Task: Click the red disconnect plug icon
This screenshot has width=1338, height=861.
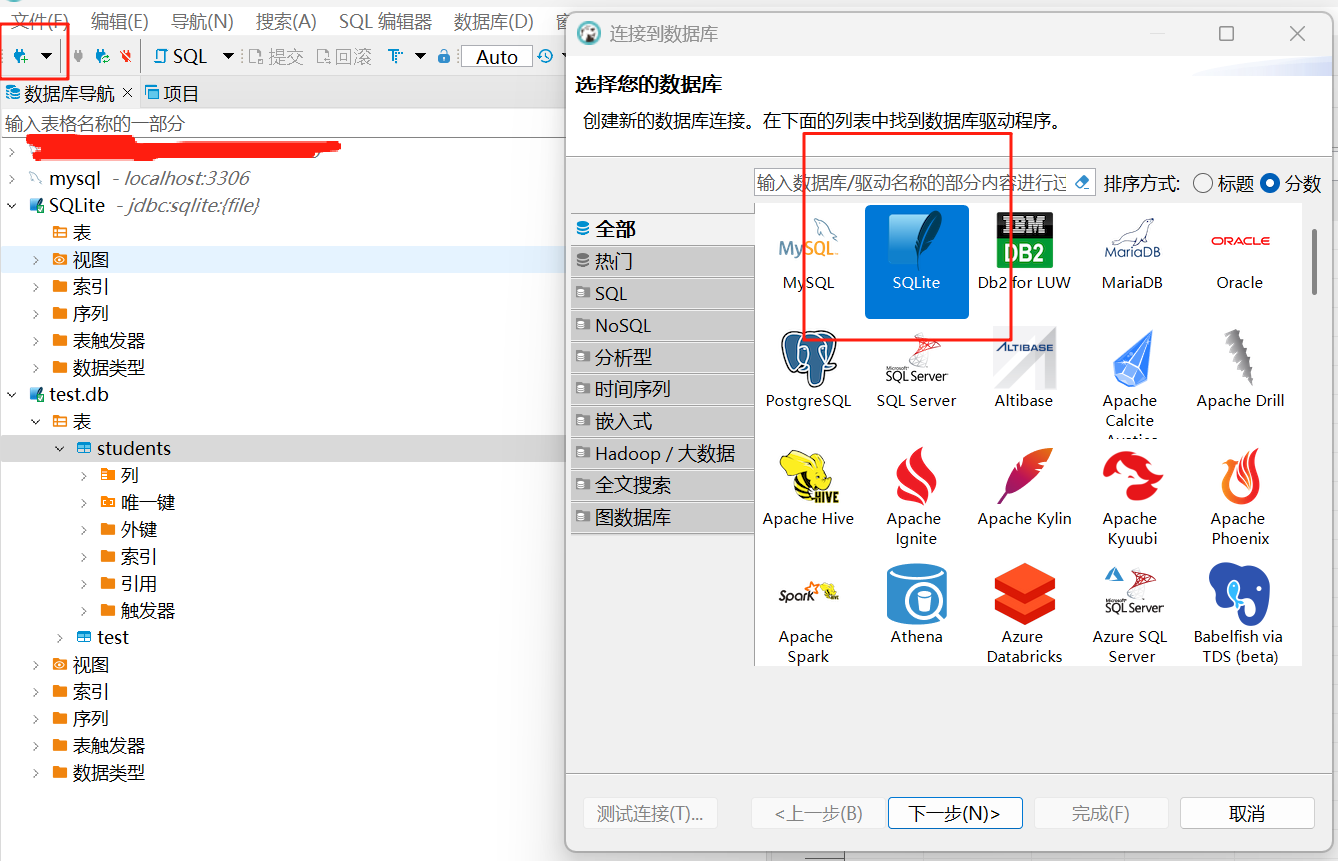Action: (x=125, y=57)
